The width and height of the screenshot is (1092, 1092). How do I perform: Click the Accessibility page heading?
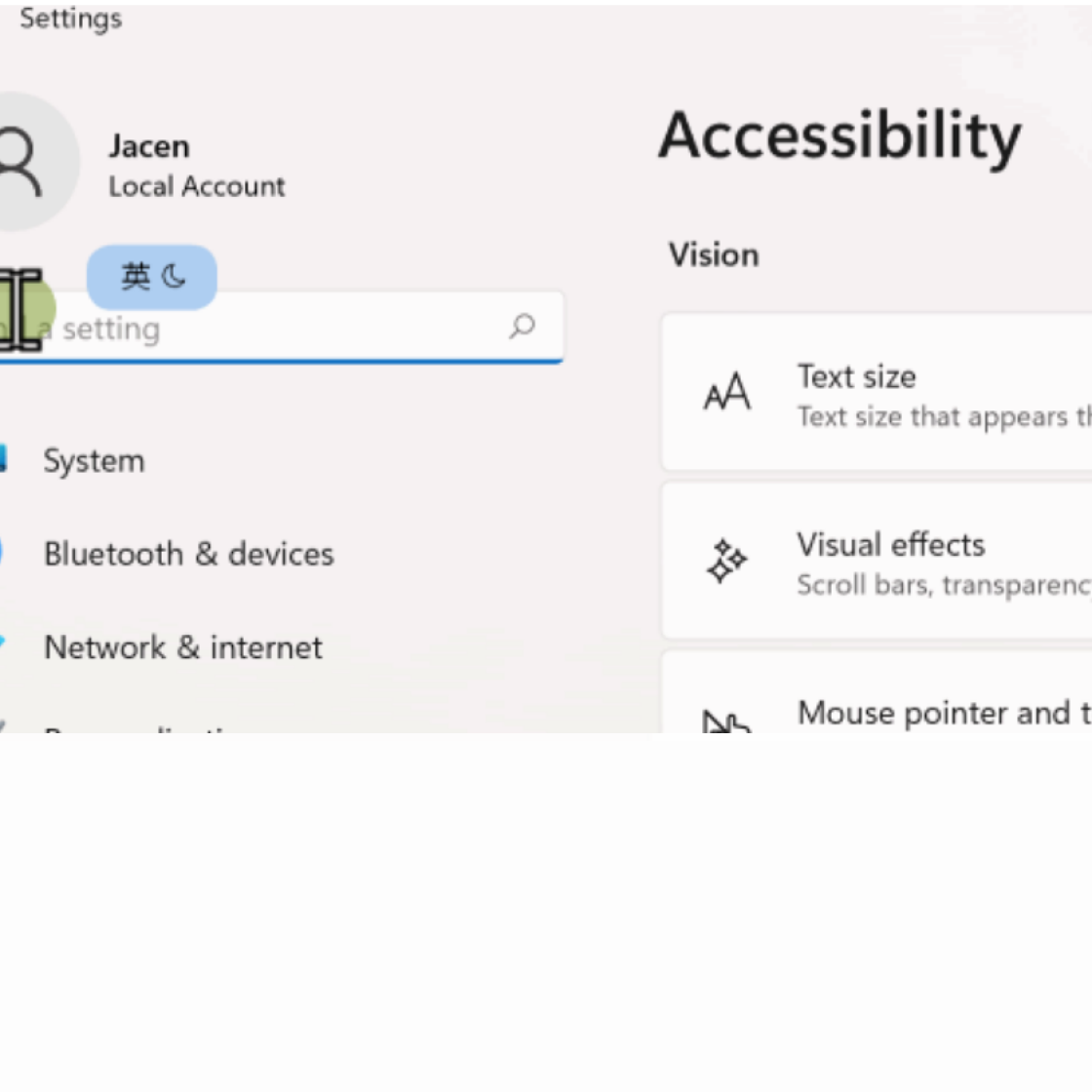point(839,136)
